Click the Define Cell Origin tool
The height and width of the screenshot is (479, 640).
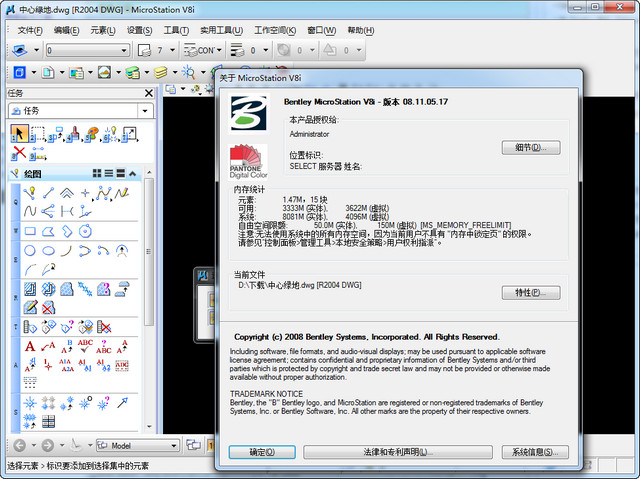click(85, 403)
